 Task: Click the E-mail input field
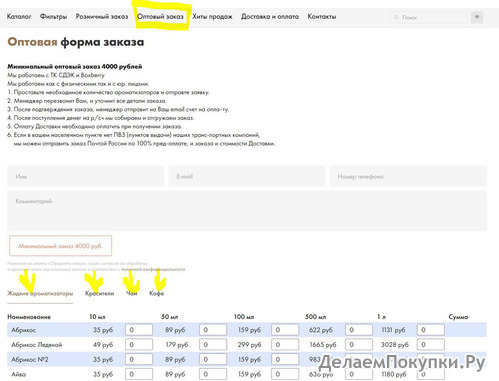[x=247, y=176]
